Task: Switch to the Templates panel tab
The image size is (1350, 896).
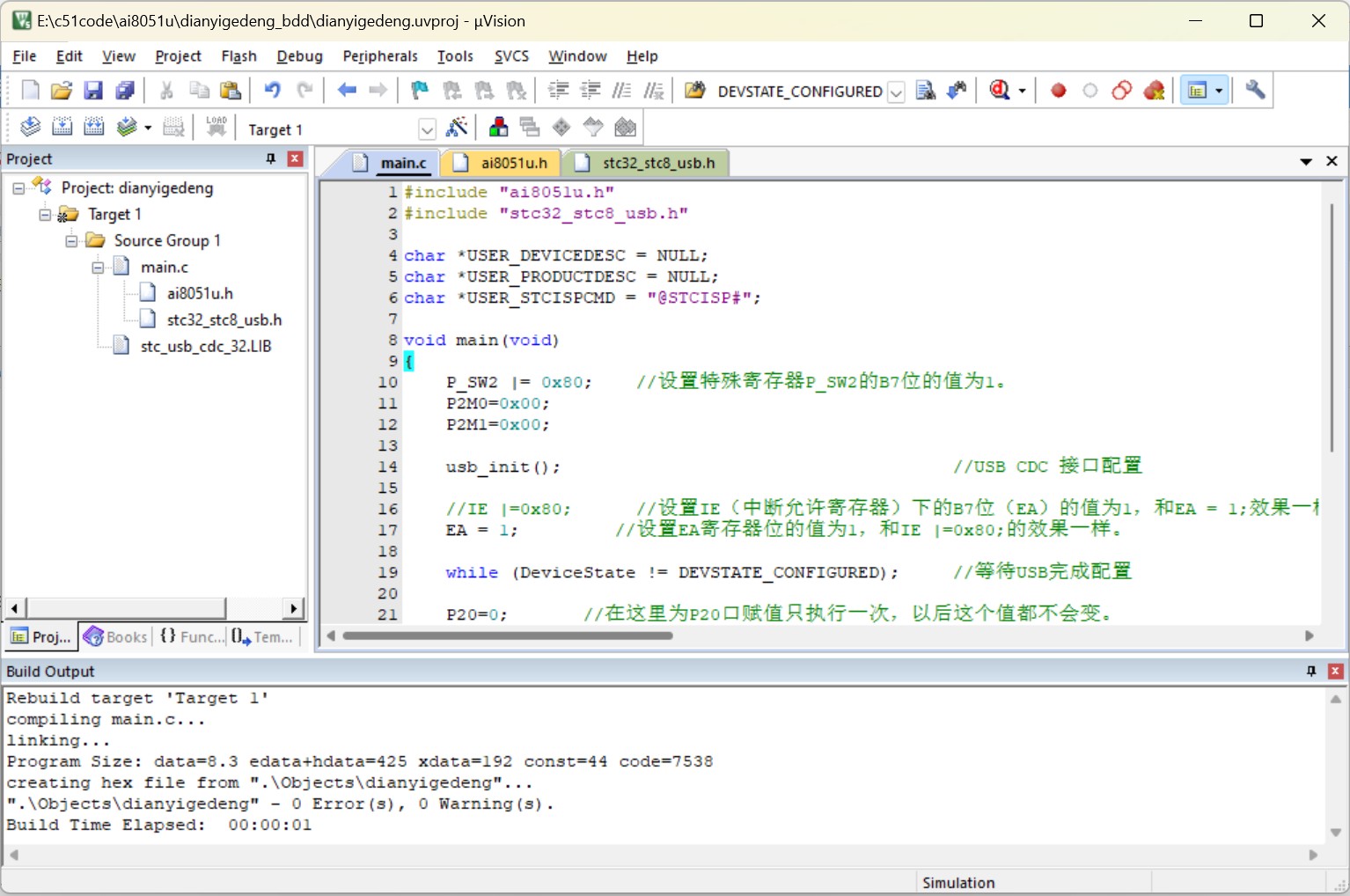Action: pyautogui.click(x=263, y=636)
